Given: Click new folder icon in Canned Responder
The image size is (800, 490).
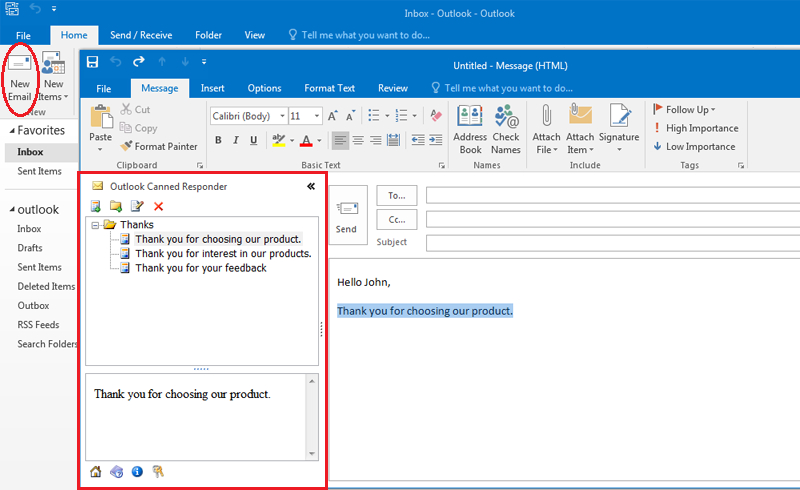Looking at the screenshot, I should click(116, 206).
